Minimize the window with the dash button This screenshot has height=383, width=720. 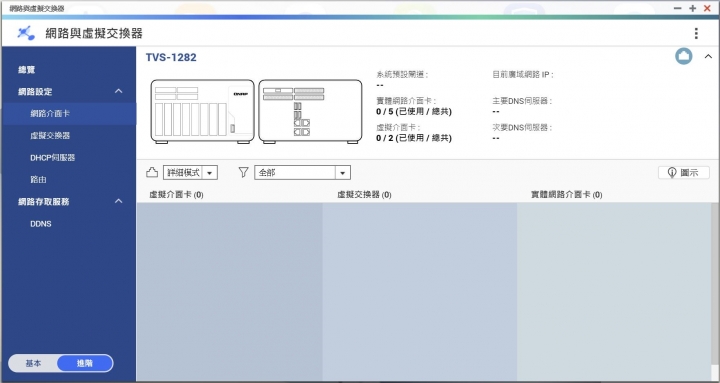678,8
